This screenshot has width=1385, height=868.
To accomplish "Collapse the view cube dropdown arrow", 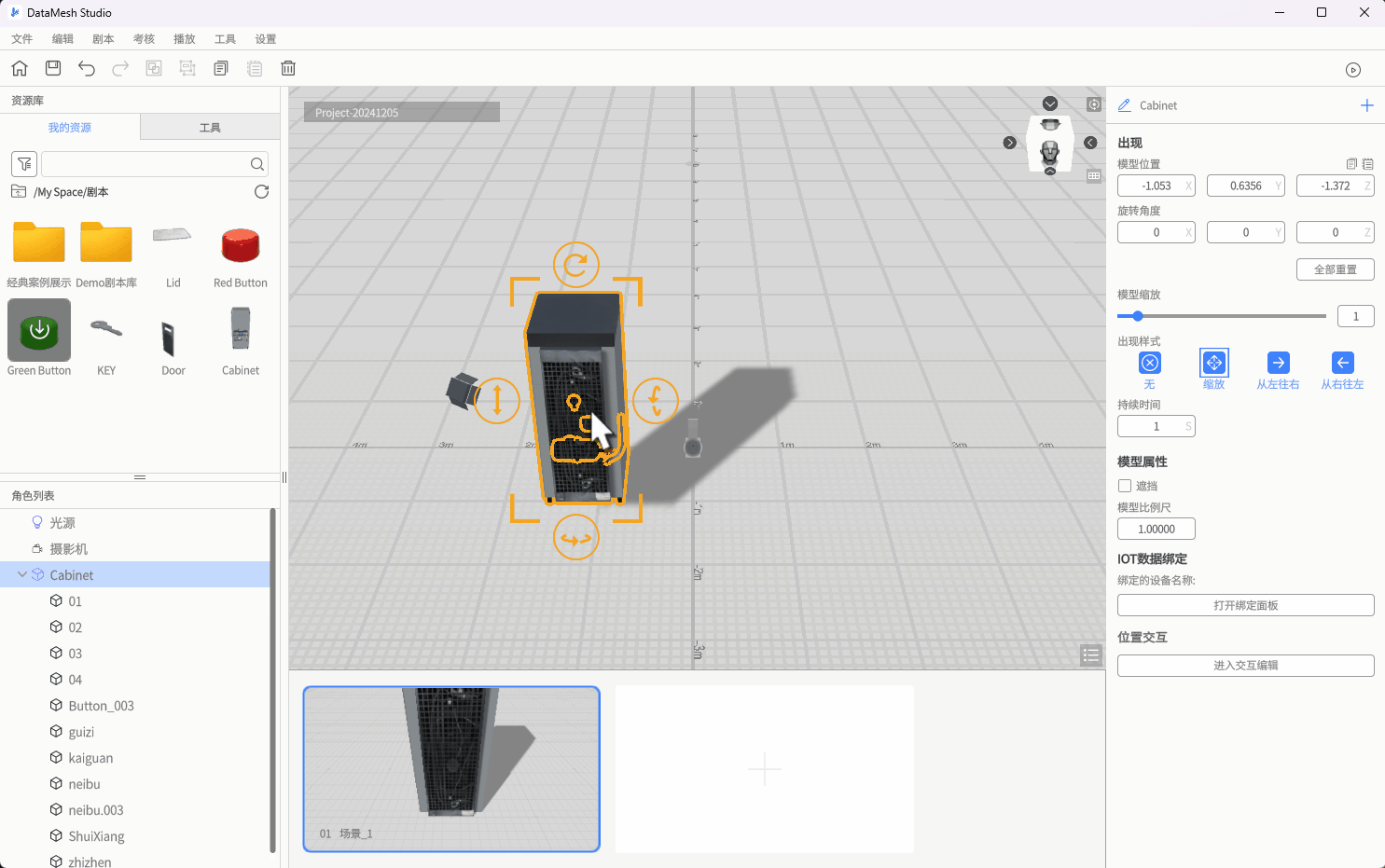I will (x=1050, y=103).
